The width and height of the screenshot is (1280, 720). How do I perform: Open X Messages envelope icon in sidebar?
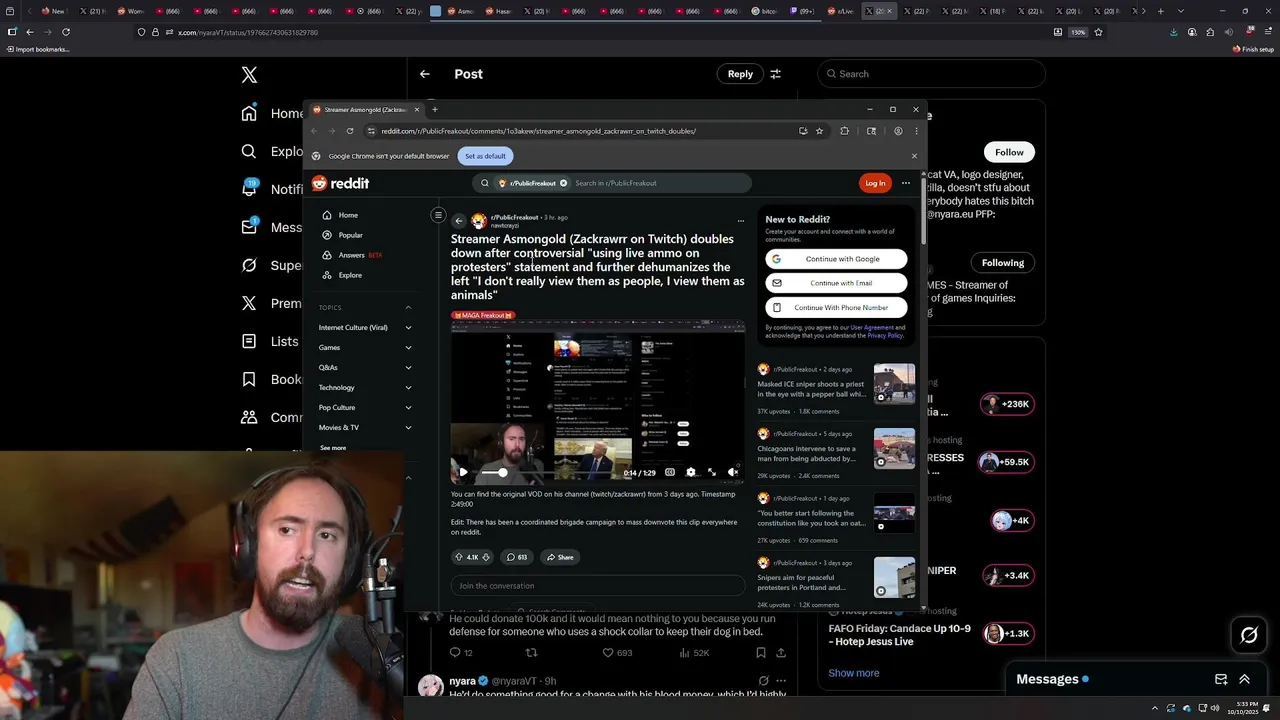click(x=249, y=227)
